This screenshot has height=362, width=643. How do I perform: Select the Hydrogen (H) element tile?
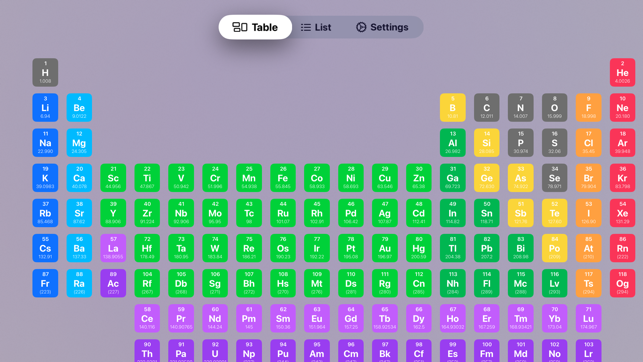coord(45,73)
